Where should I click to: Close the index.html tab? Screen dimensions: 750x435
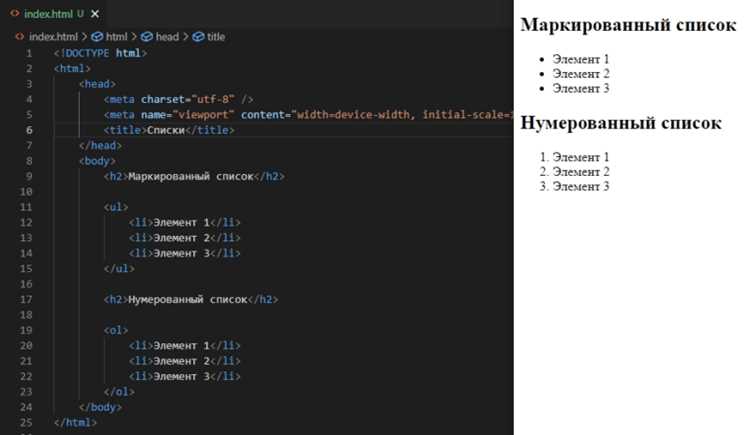(x=95, y=14)
